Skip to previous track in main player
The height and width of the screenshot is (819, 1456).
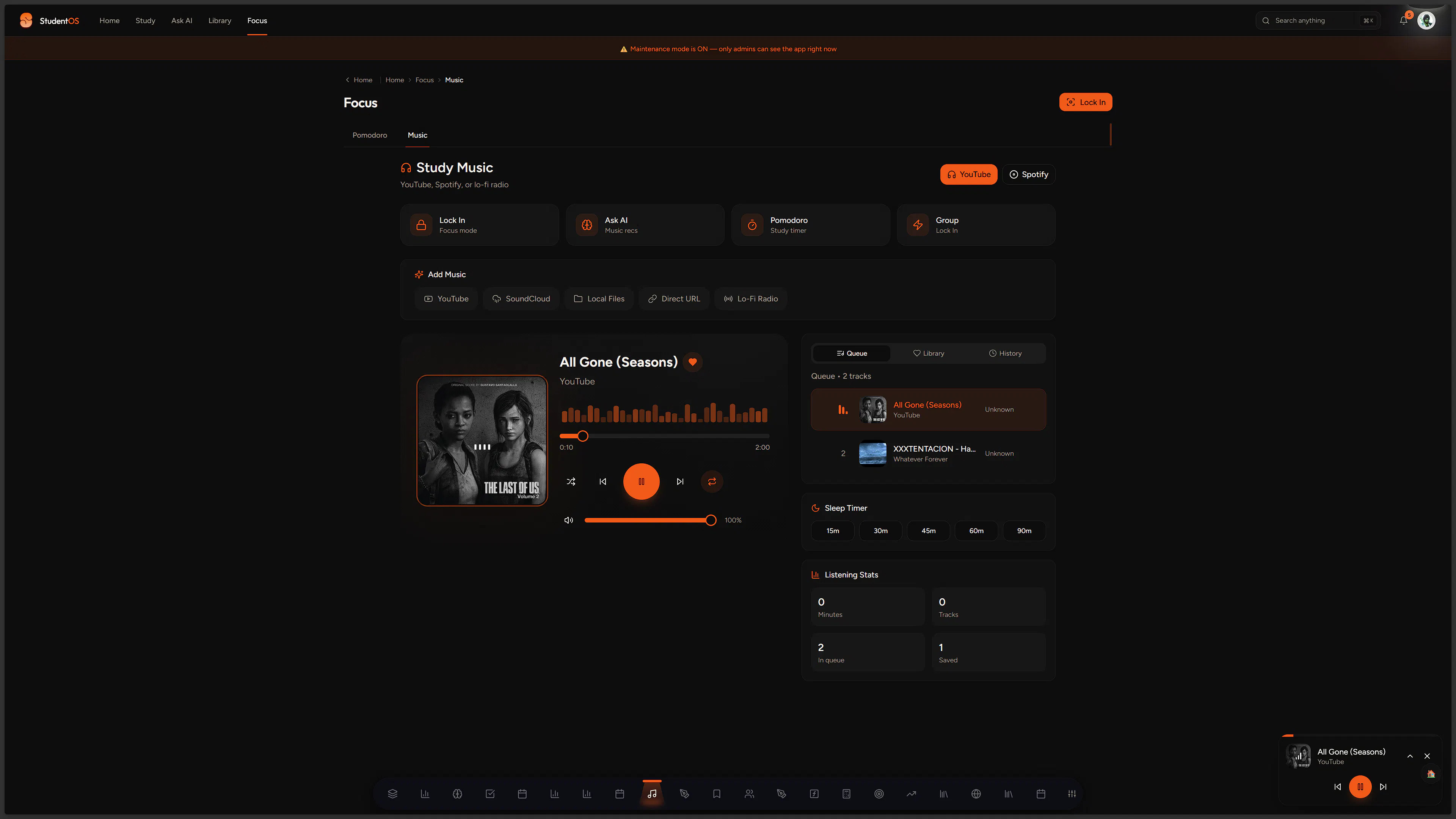click(602, 482)
